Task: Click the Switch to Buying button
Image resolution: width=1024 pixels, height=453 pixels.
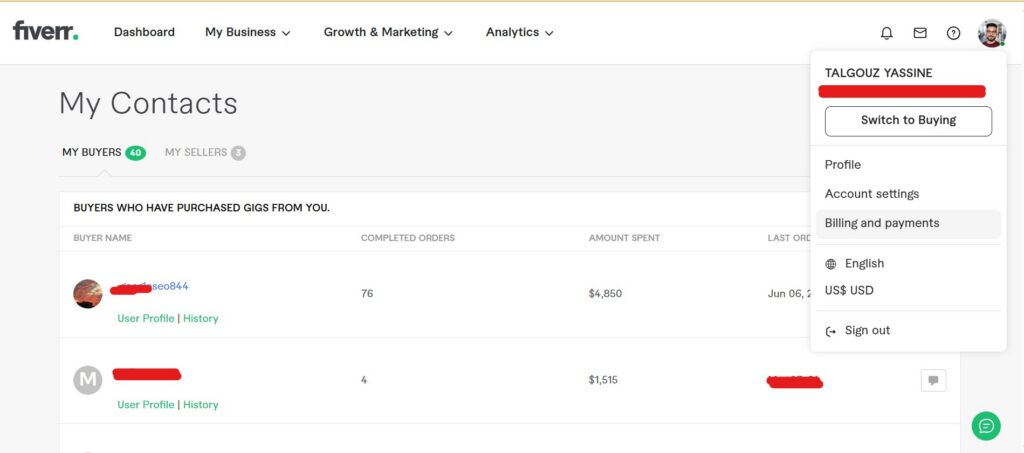Action: (908, 121)
